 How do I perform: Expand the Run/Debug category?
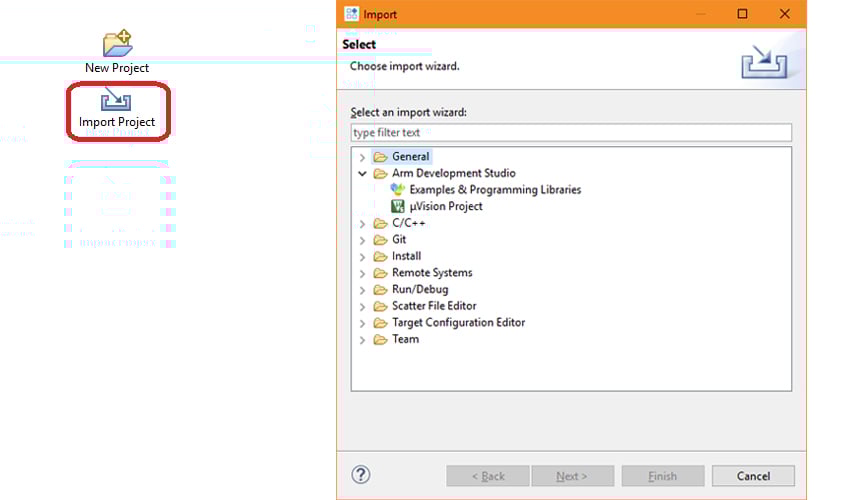pos(362,290)
